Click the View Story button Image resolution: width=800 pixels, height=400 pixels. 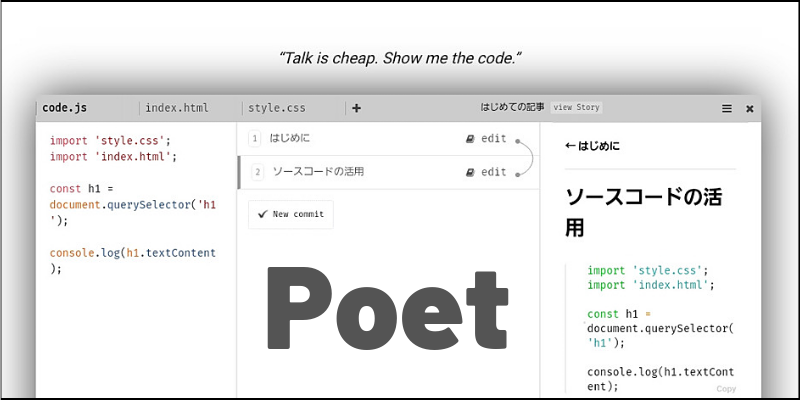point(577,108)
